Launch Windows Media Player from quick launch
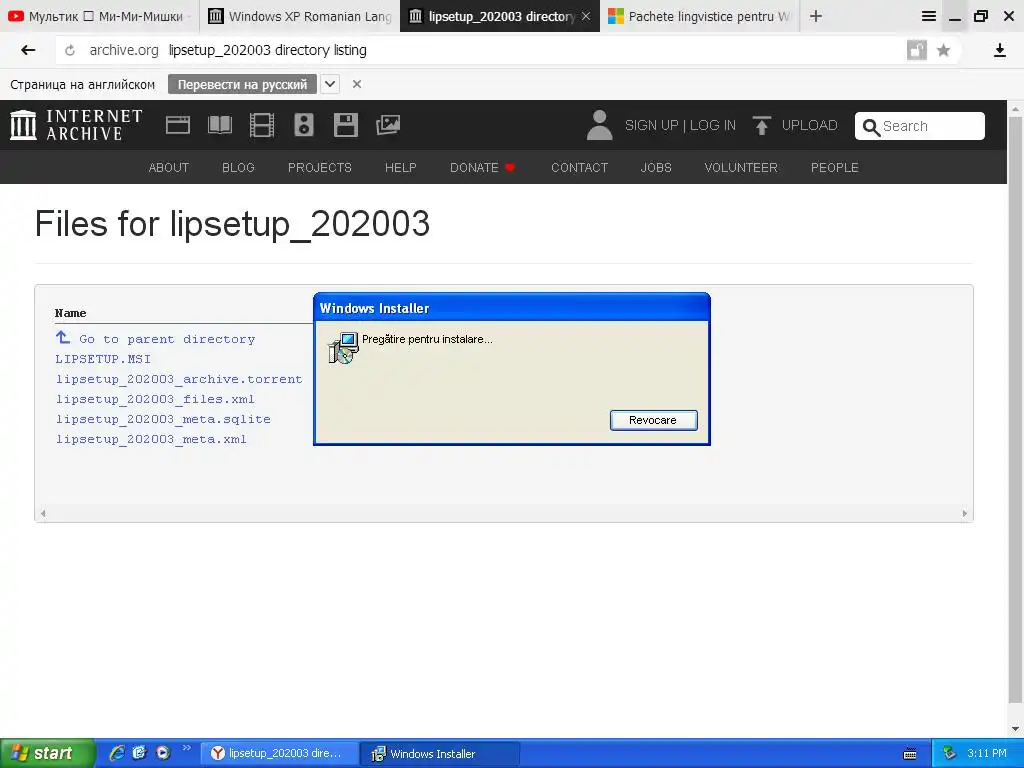1024x768 pixels. [x=163, y=753]
